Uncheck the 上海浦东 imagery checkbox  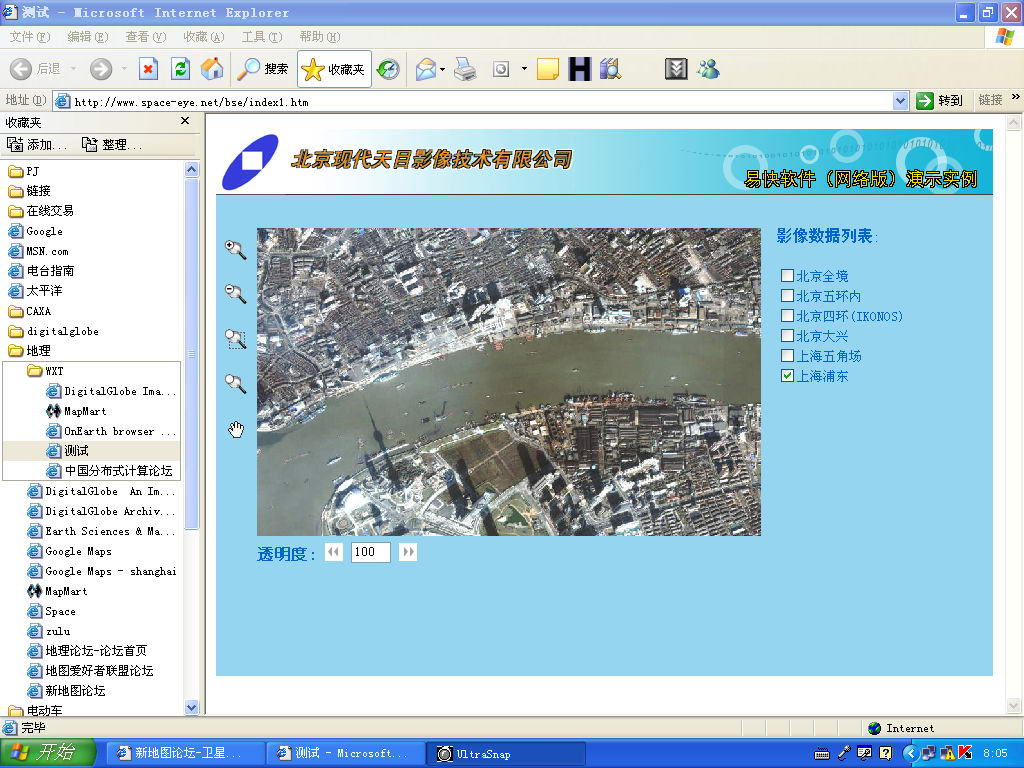point(788,376)
